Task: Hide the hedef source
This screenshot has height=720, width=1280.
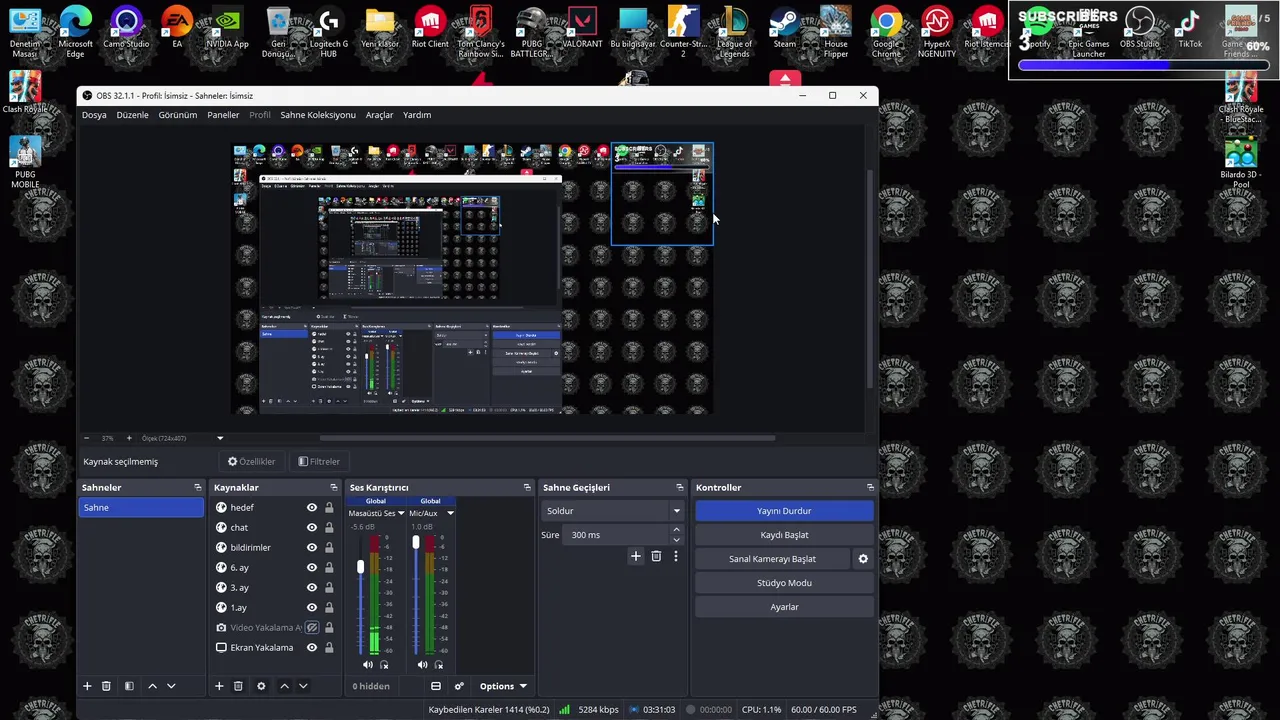Action: [x=312, y=508]
